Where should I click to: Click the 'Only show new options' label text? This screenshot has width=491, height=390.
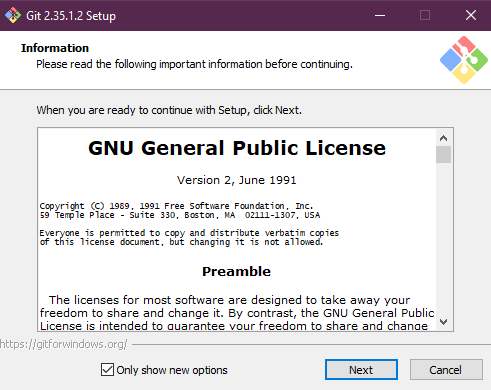coord(172,370)
